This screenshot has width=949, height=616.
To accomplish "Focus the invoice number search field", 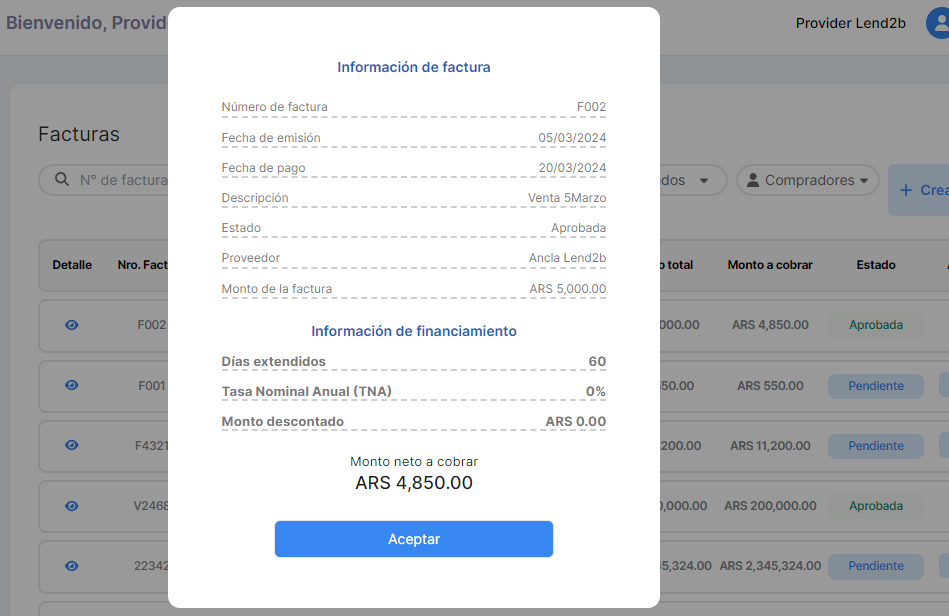I will (x=122, y=180).
